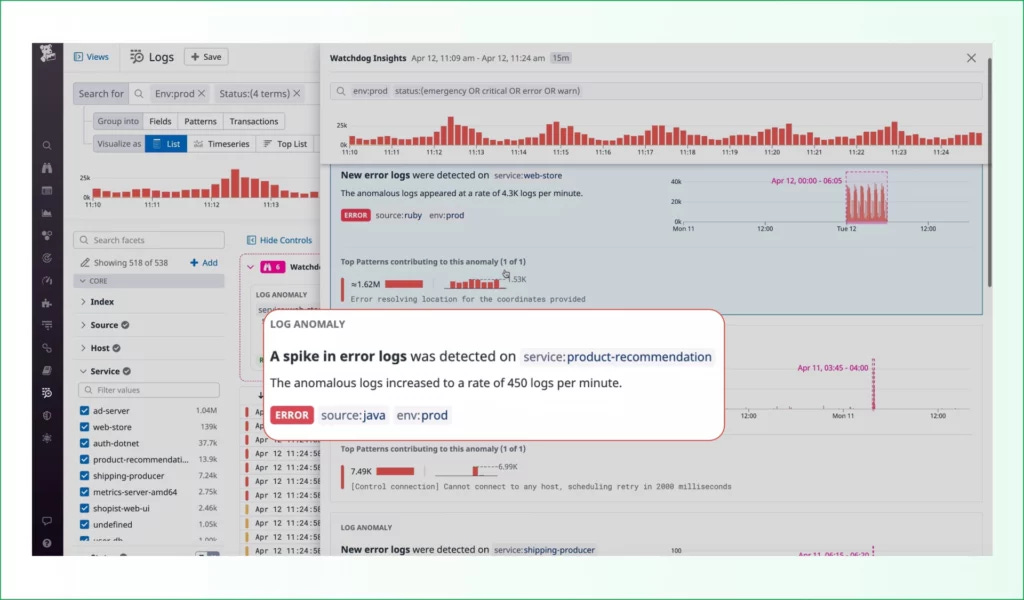
Task: Open the help question mark icon
Action: pyautogui.click(x=47, y=543)
